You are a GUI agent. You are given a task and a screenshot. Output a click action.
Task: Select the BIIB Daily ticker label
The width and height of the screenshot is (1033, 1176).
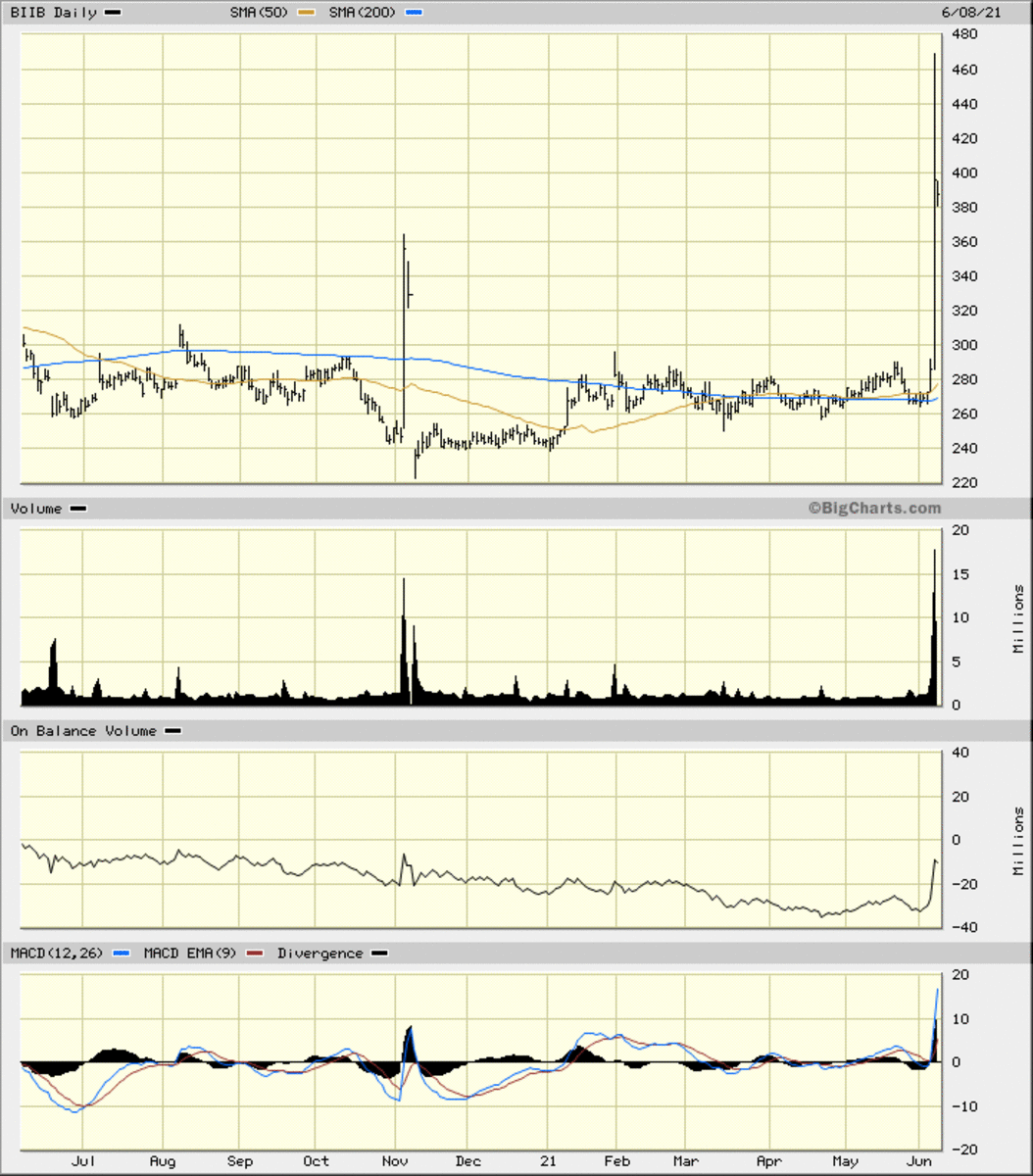[x=53, y=13]
